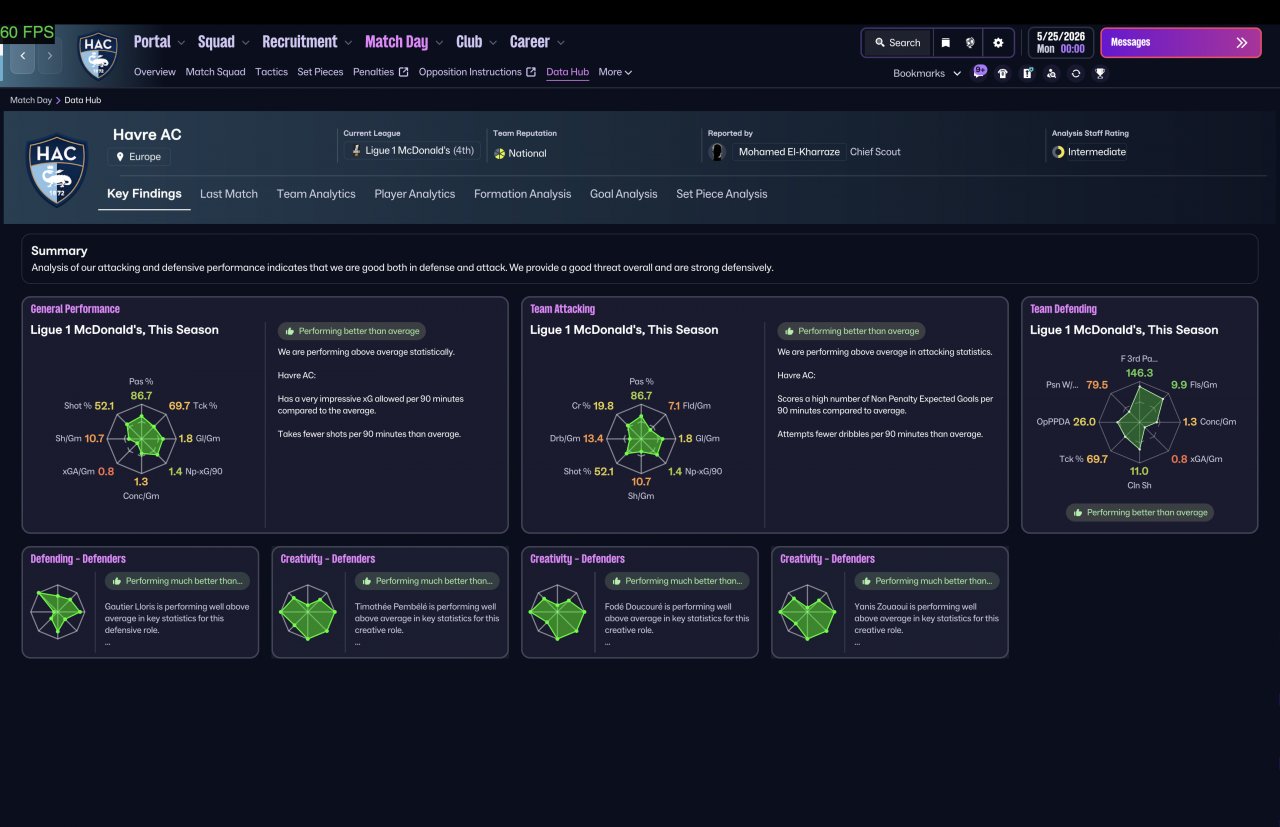Switch to the Set Piece Analysis tab

point(722,194)
